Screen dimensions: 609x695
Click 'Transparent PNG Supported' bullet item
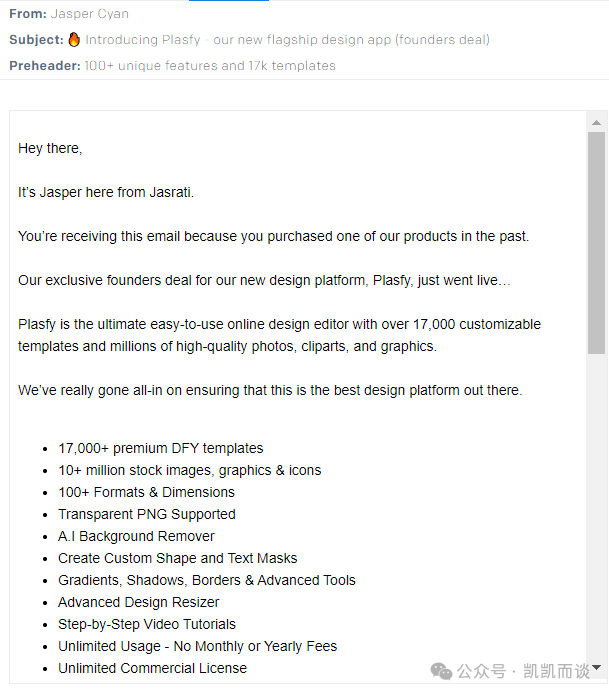click(x=146, y=514)
